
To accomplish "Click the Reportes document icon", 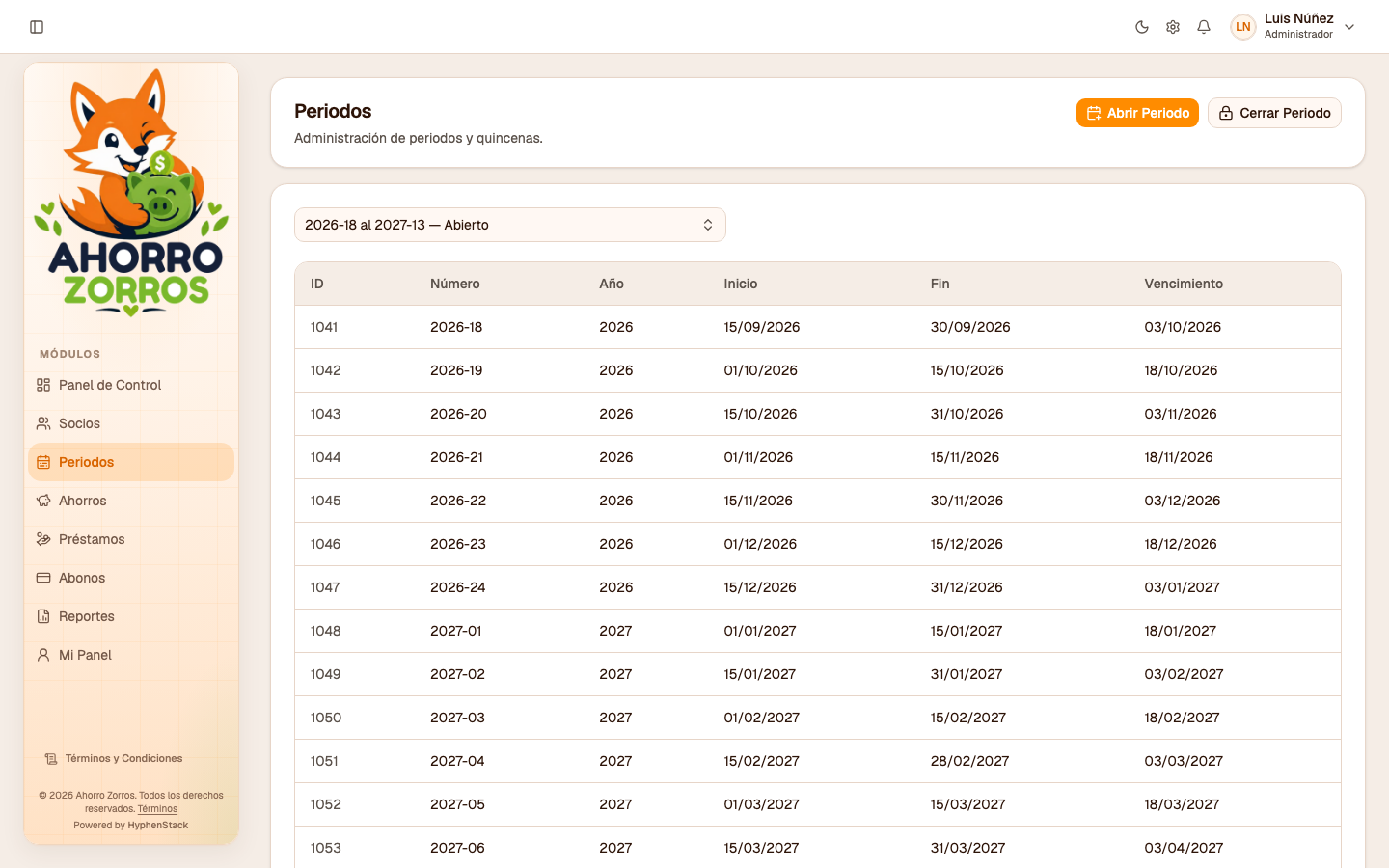I will (x=43, y=616).
